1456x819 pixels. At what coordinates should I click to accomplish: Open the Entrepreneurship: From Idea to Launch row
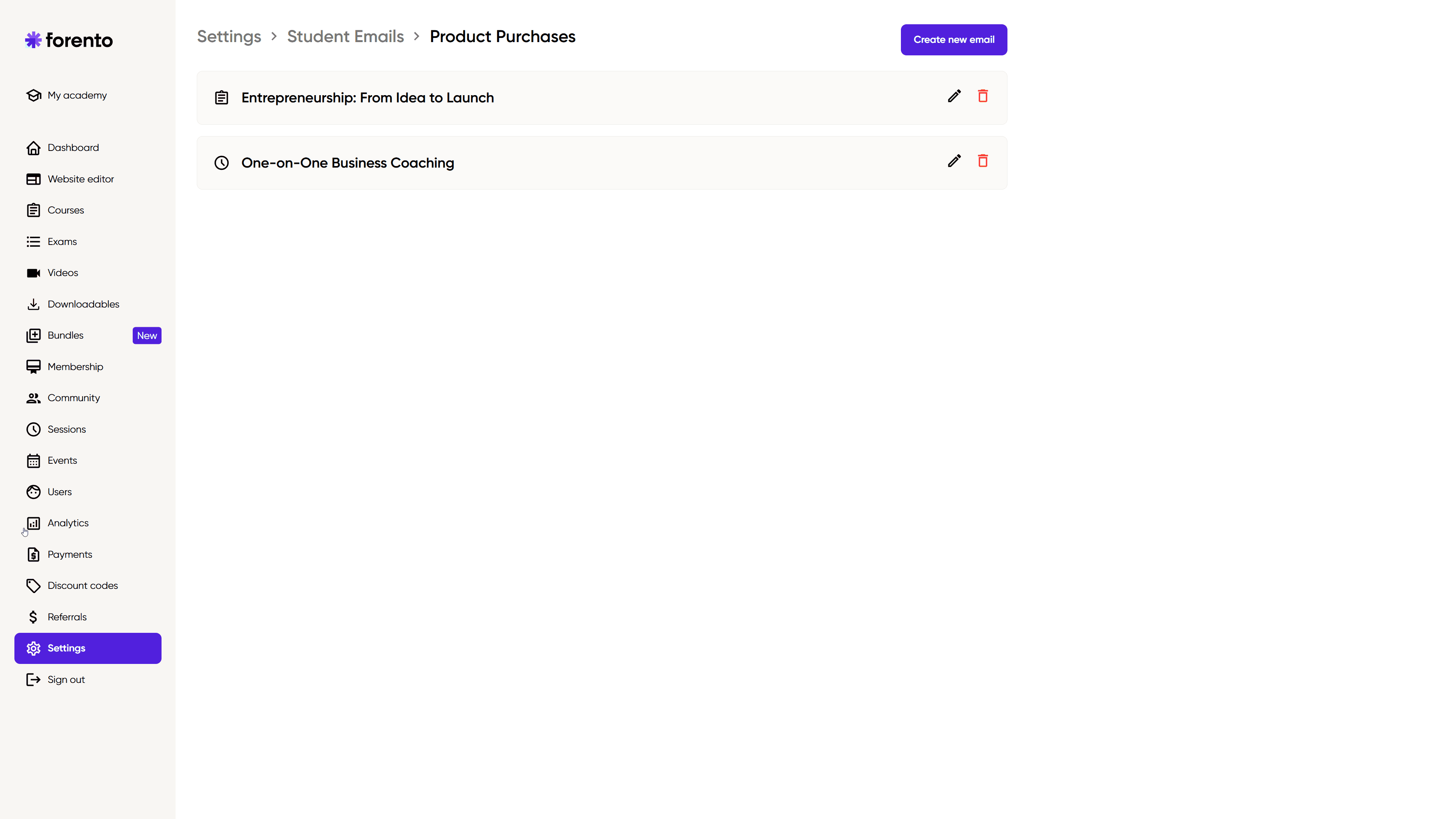(601, 98)
